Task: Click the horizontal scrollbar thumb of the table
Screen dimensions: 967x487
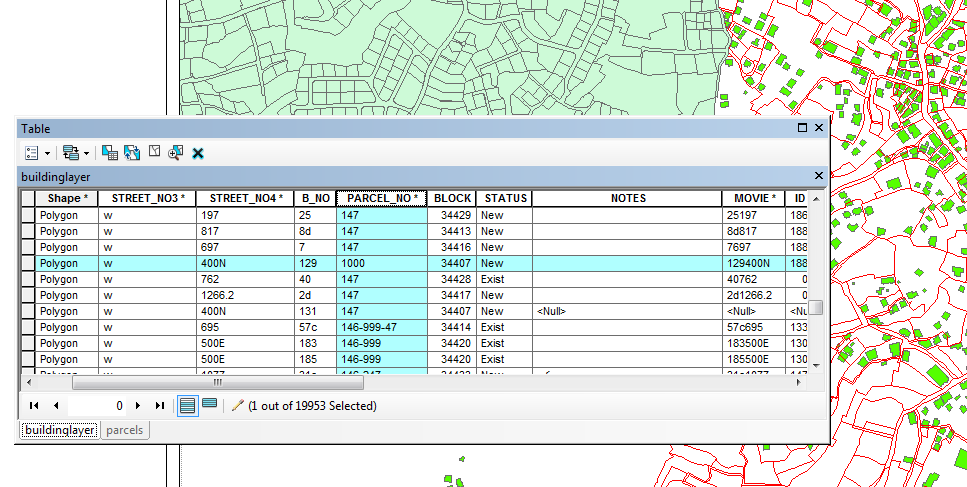Action: pyautogui.click(x=218, y=383)
